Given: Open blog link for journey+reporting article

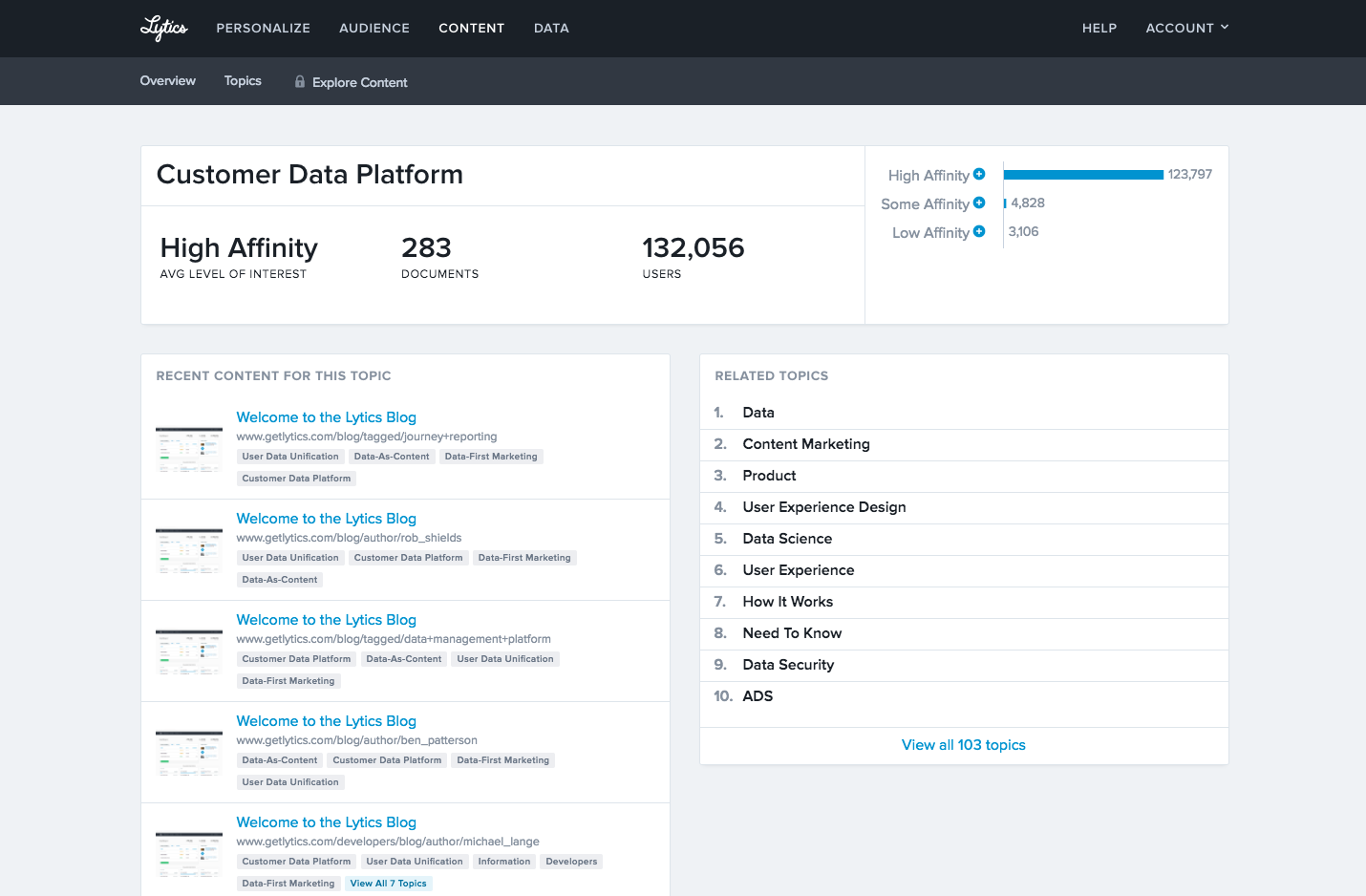Looking at the screenshot, I should click(x=326, y=417).
